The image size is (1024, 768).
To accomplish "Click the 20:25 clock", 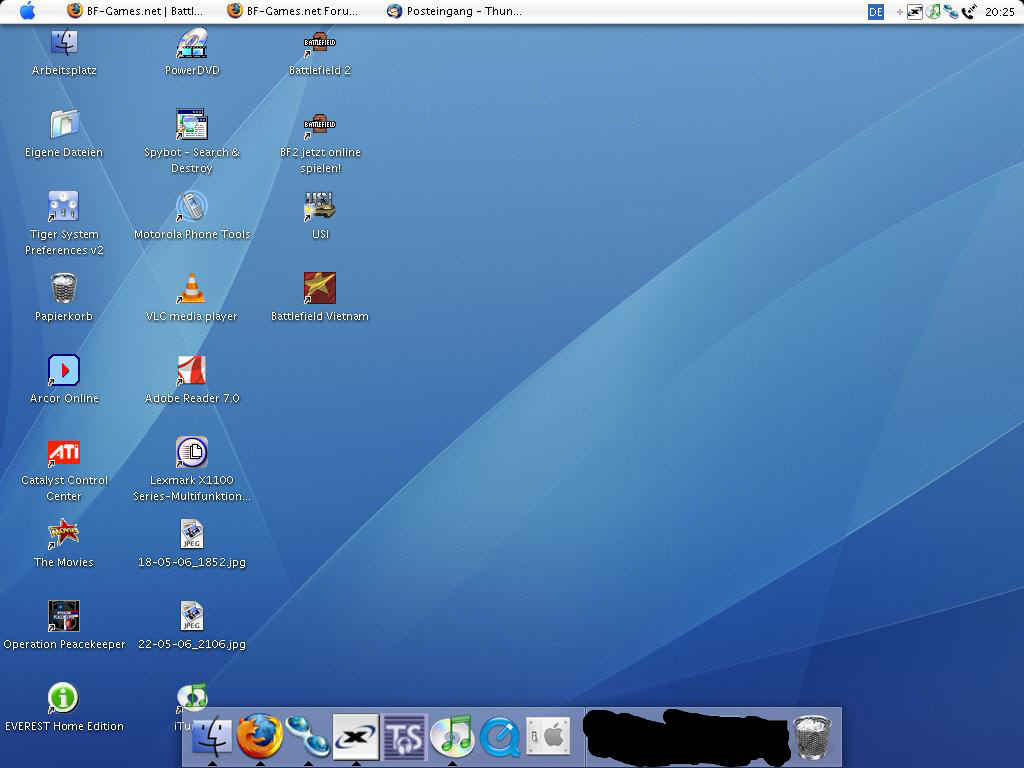I will click(999, 12).
